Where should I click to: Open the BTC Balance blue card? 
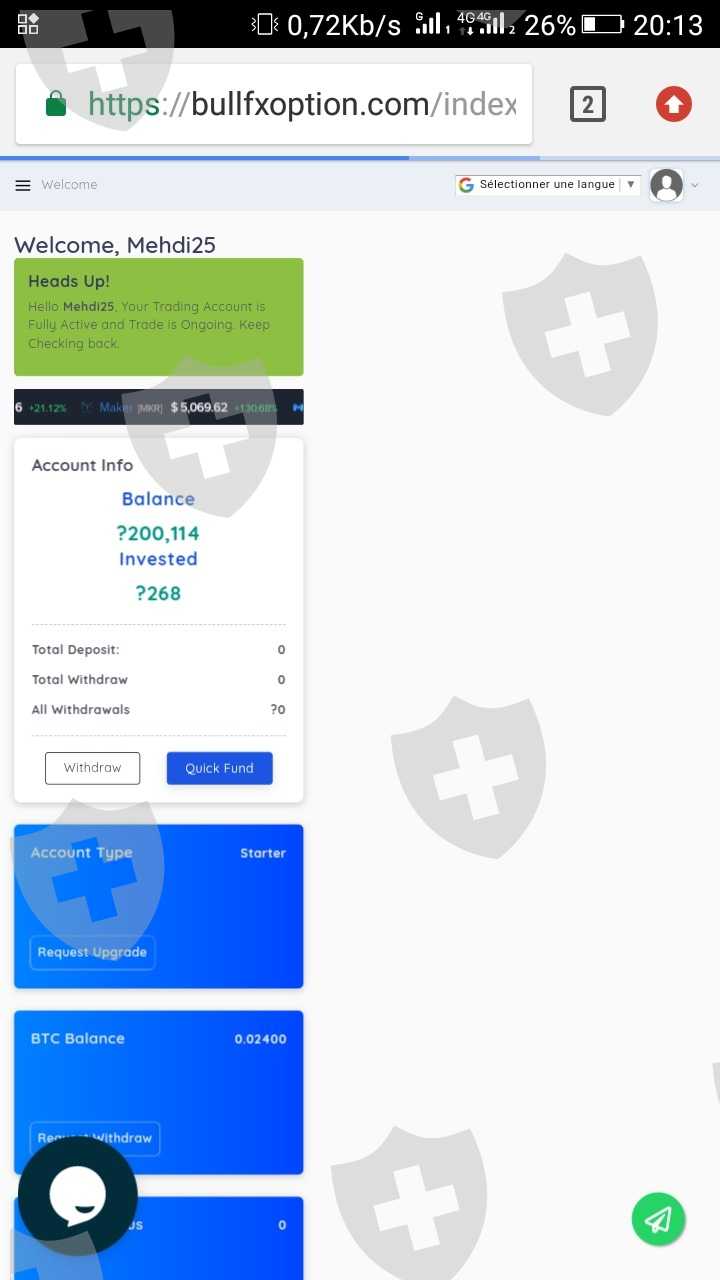159,1092
